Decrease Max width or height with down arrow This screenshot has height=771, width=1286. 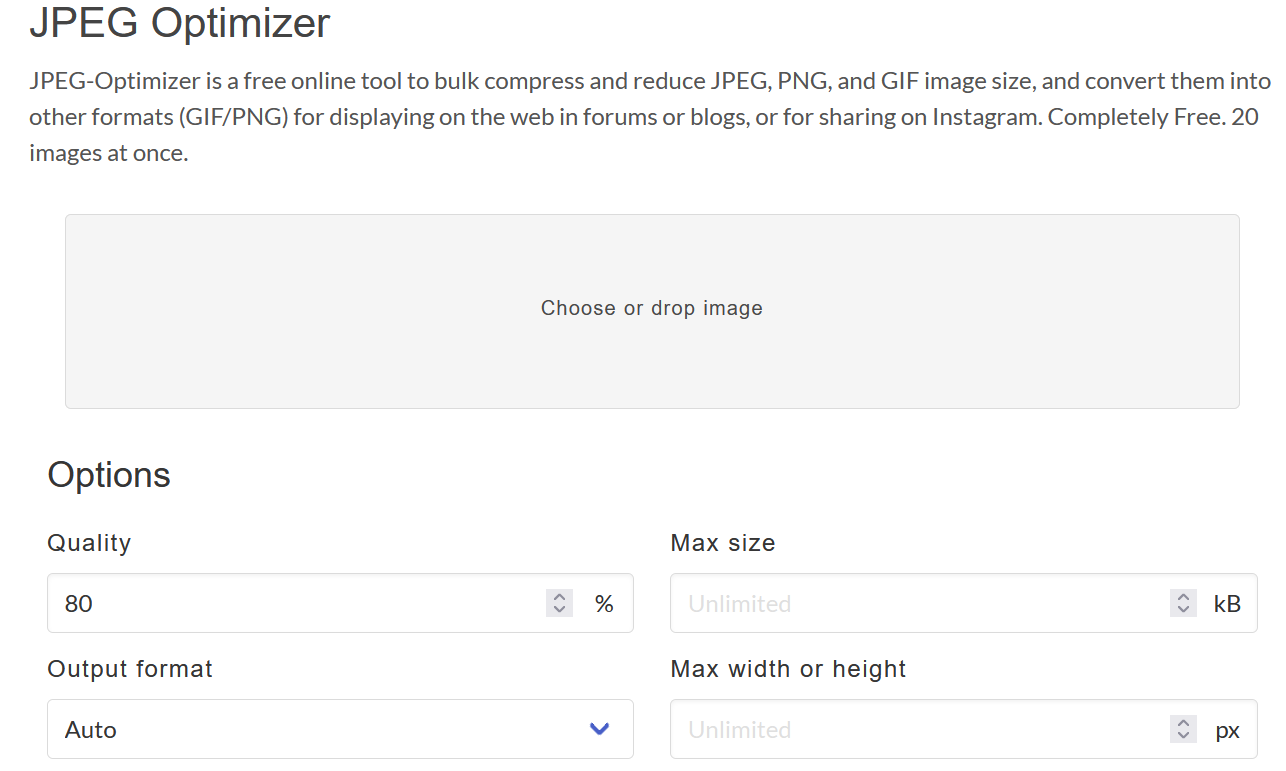coord(1183,736)
